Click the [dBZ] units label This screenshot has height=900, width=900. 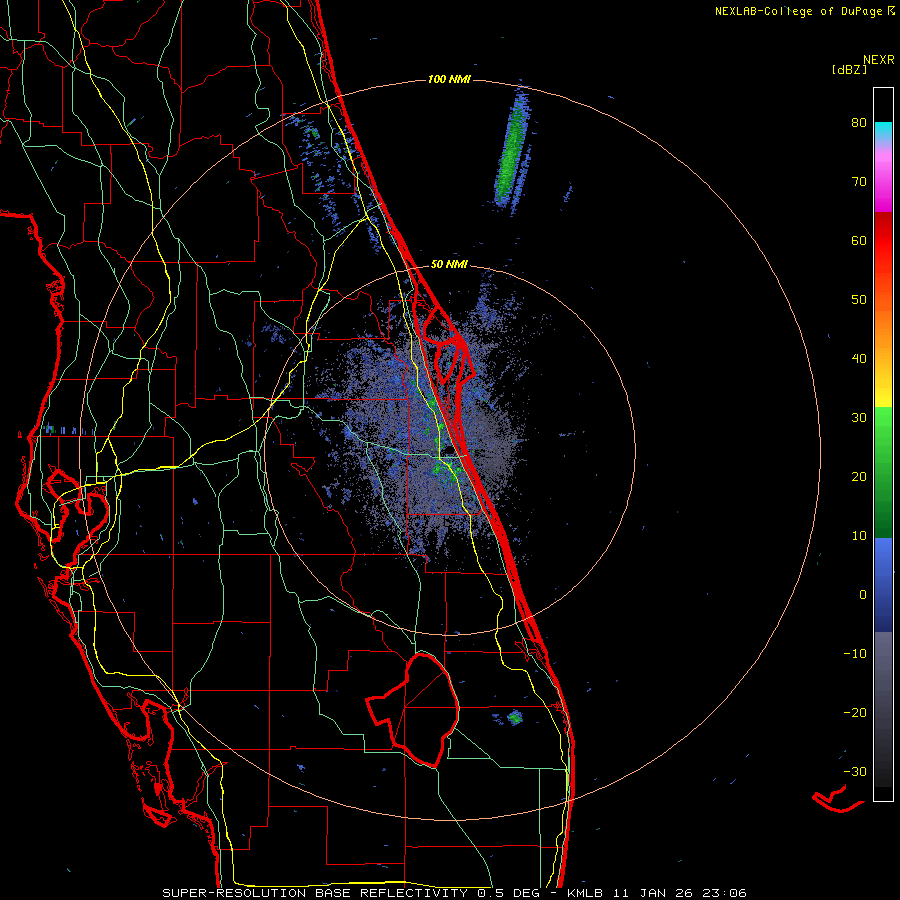pyautogui.click(x=849, y=69)
